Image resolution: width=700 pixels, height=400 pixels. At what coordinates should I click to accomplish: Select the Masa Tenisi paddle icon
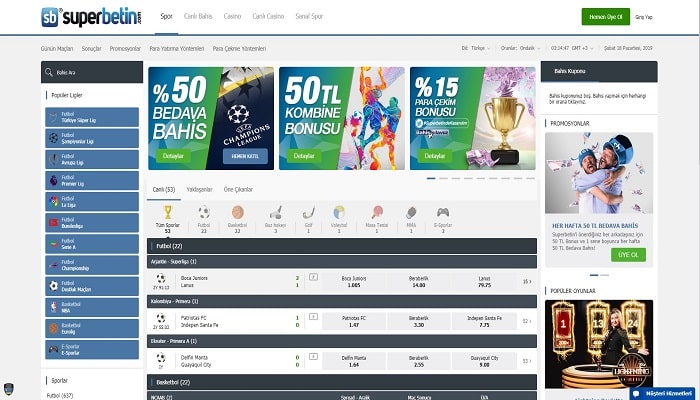(377, 213)
